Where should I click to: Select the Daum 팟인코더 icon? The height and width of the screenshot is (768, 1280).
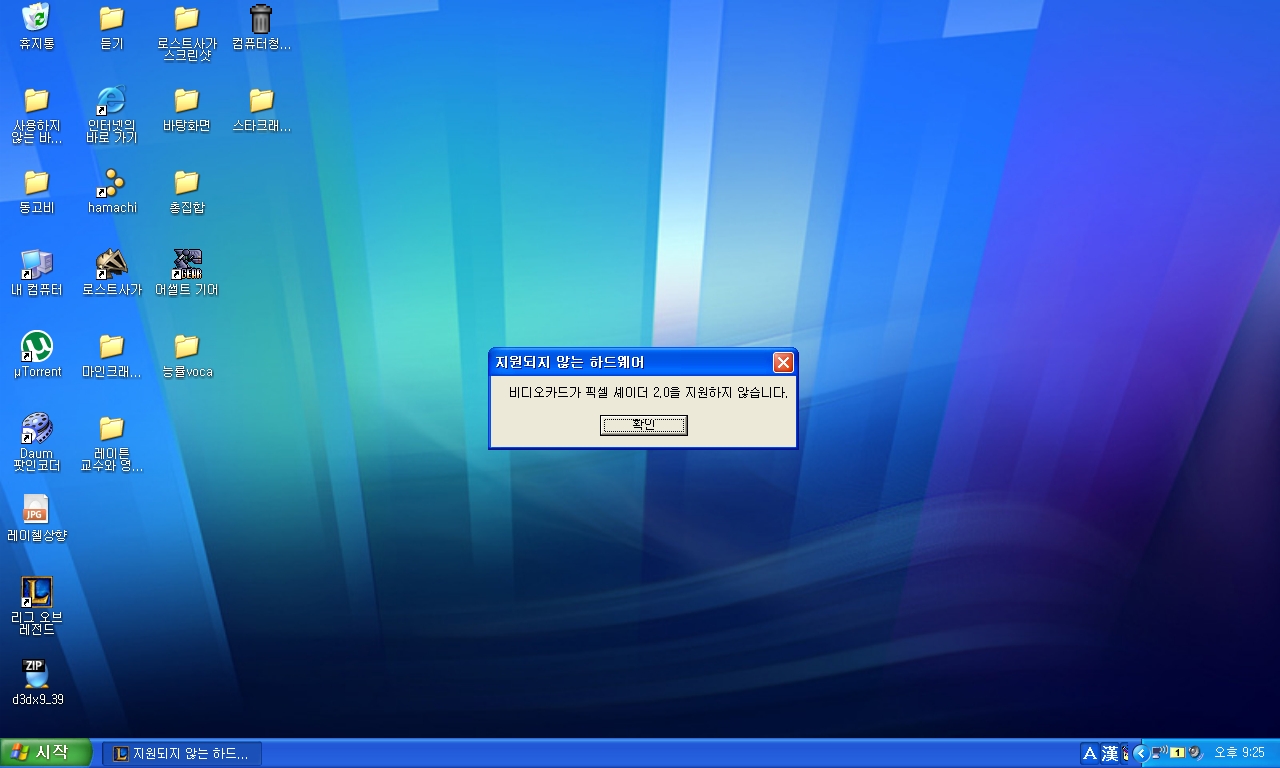pyautogui.click(x=37, y=442)
